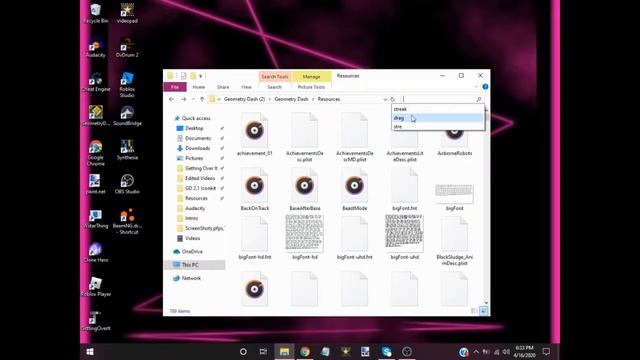Select the achievement_01 audio file
This screenshot has width=640, height=360.
coord(255,135)
